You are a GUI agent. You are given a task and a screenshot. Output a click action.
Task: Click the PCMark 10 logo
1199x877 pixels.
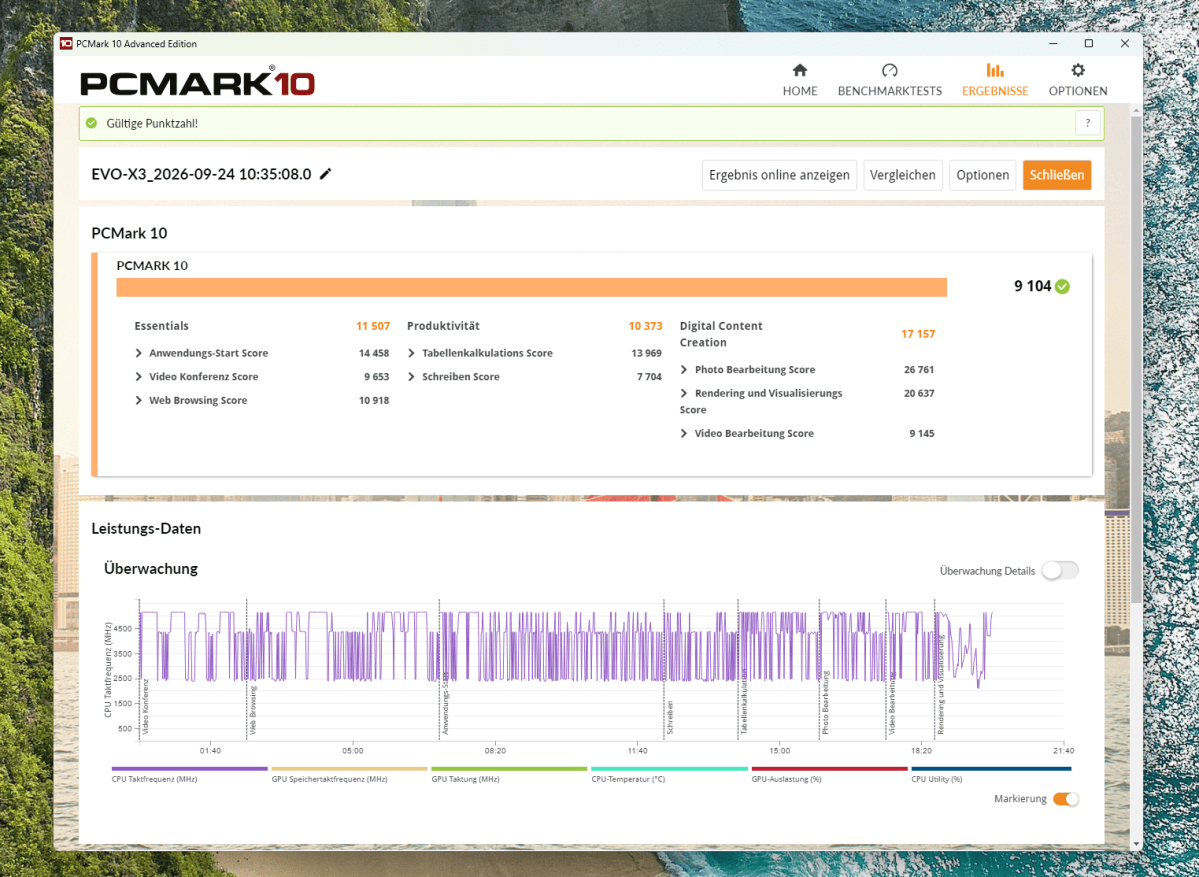pyautogui.click(x=197, y=82)
